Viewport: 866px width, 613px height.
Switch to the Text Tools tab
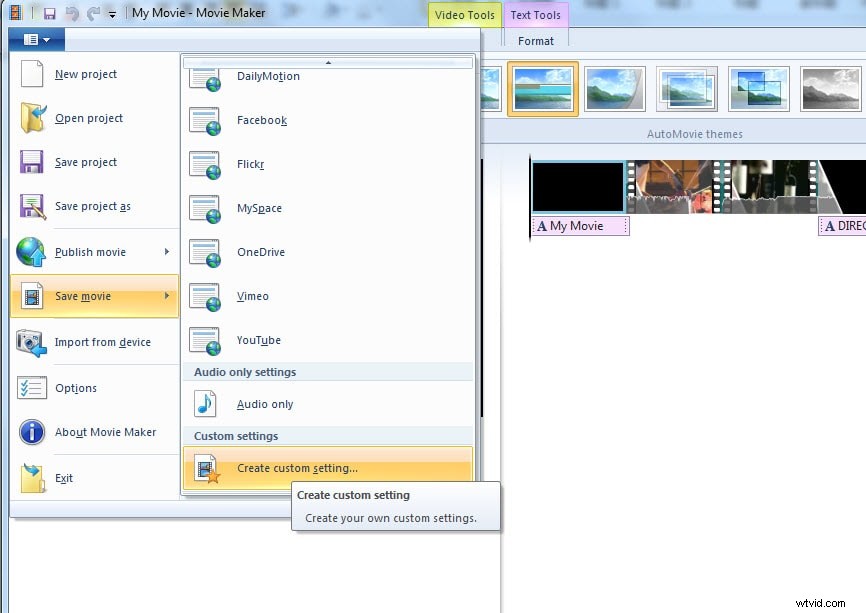(x=536, y=15)
